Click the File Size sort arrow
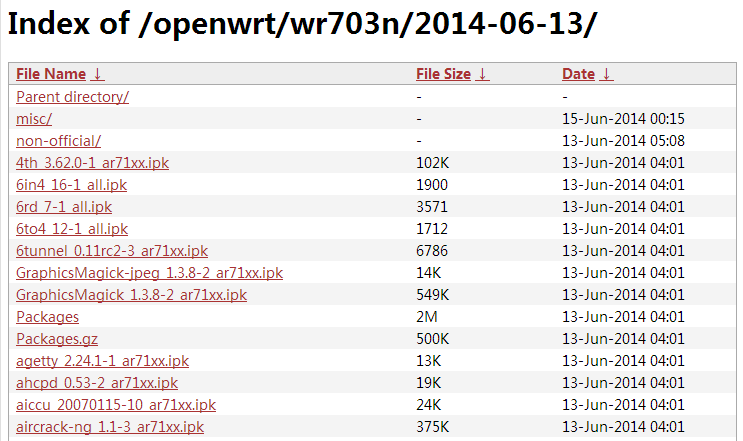The height and width of the screenshot is (441, 743). click(x=483, y=75)
